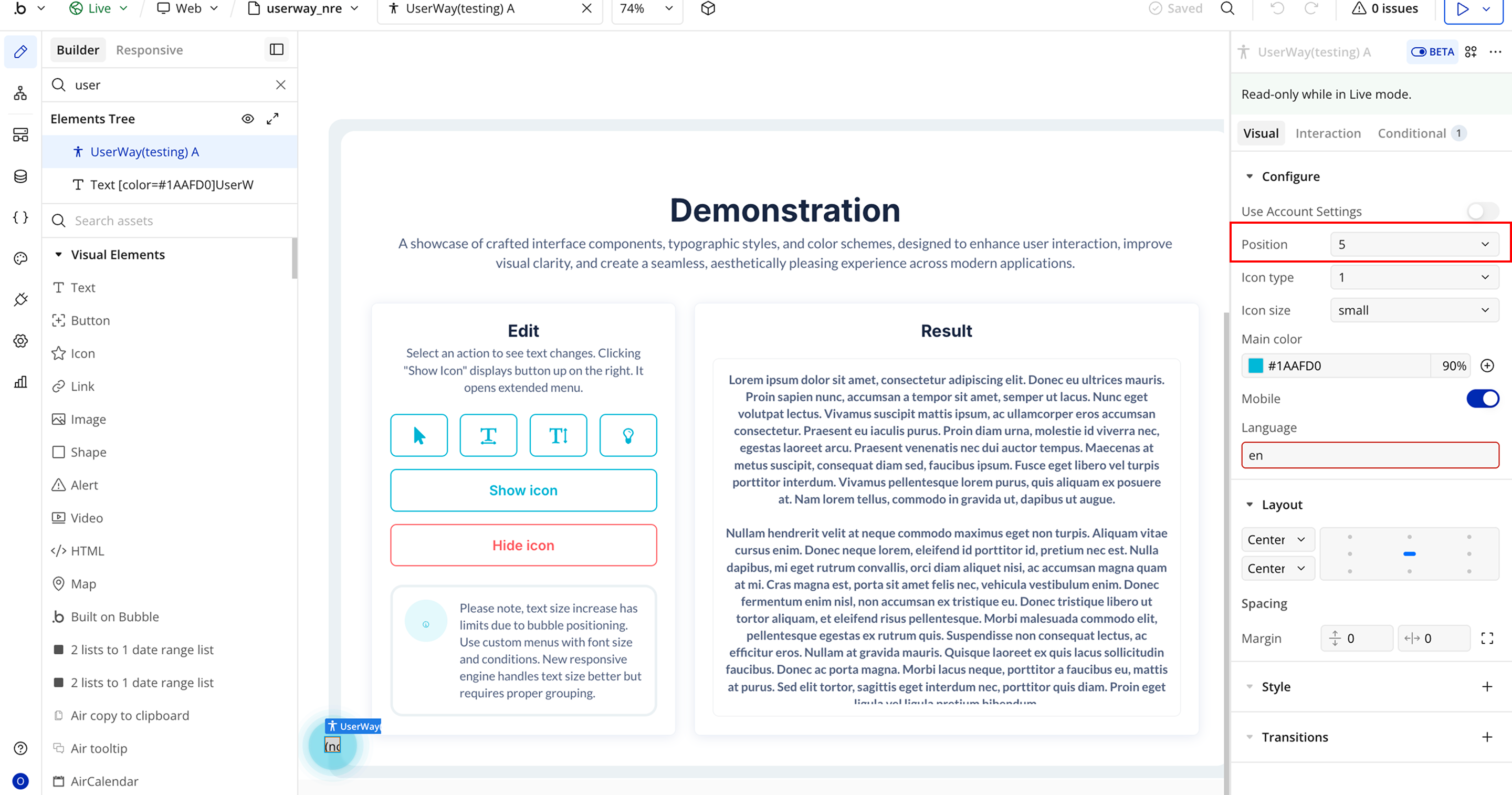Switch to the Interaction tab
Image resolution: width=1512 pixels, height=795 pixels.
[1328, 133]
